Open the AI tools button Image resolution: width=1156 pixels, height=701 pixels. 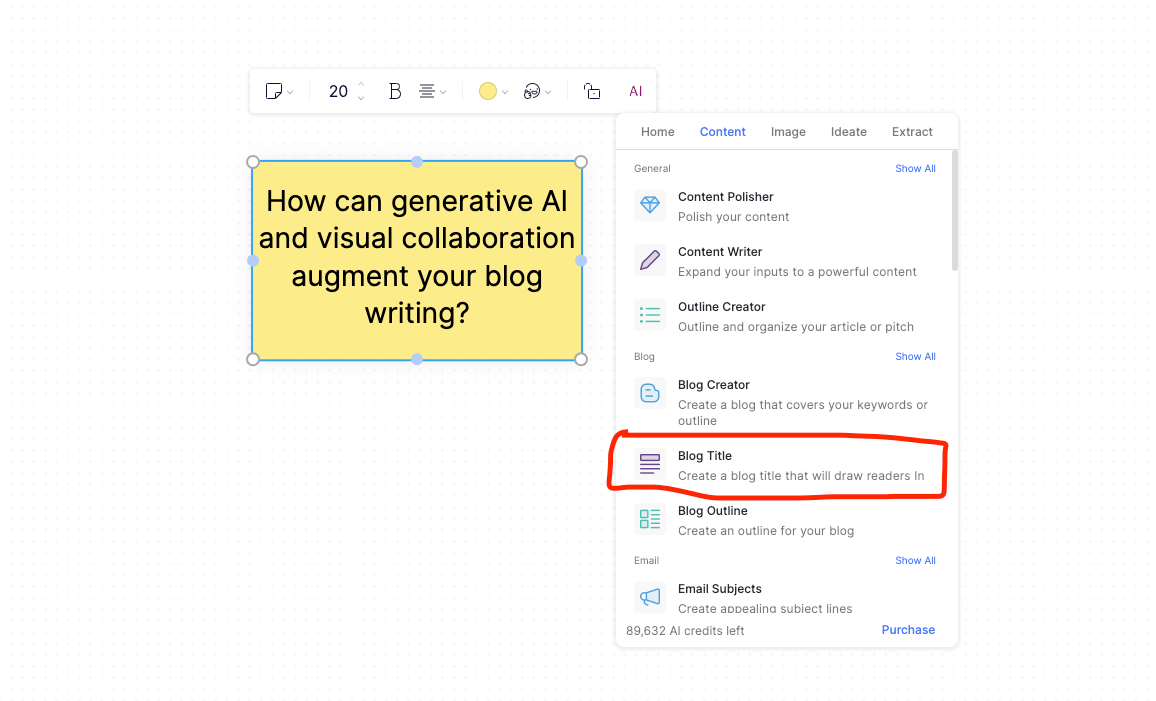636,91
